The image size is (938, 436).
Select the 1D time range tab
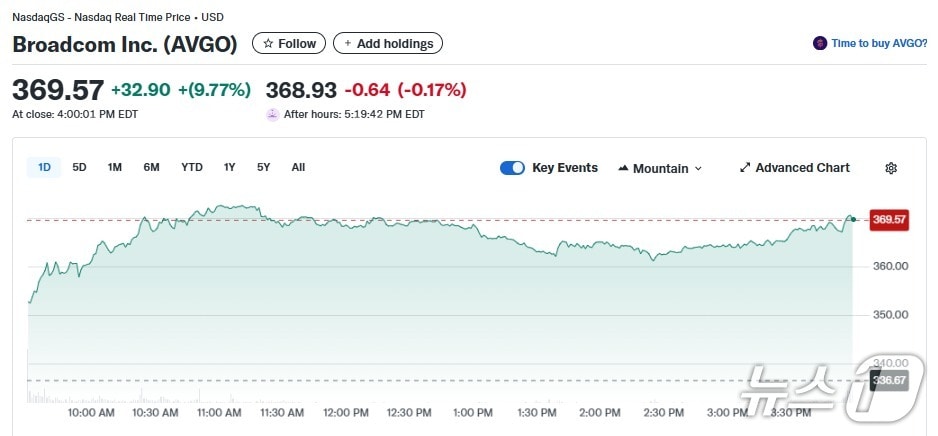tap(44, 167)
